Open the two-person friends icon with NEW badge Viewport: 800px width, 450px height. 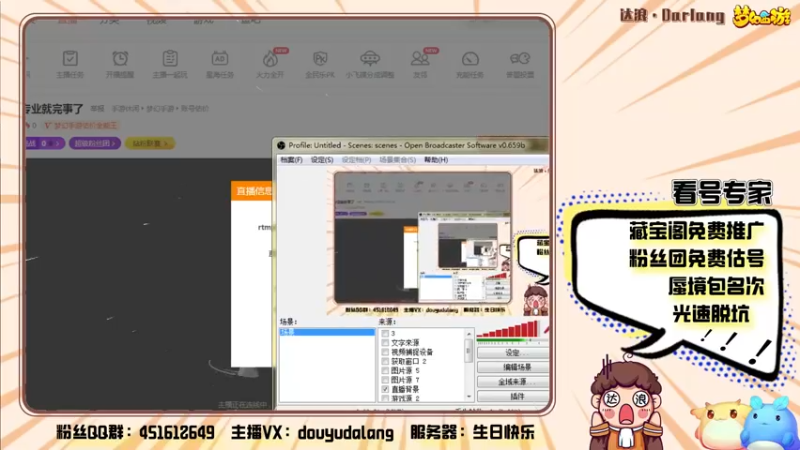coord(420,58)
